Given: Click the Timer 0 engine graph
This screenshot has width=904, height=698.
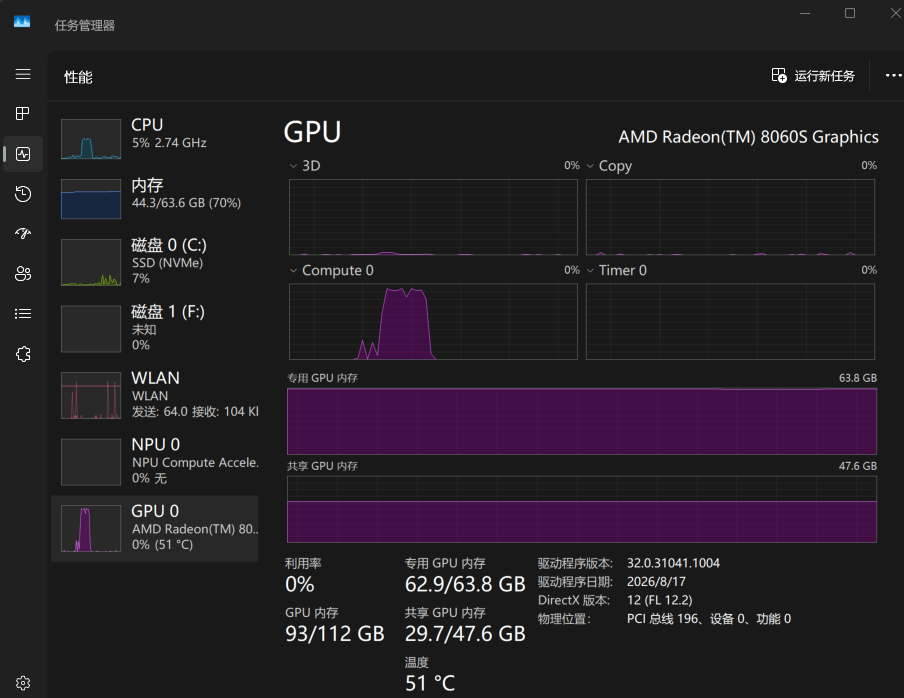Looking at the screenshot, I should [730, 322].
